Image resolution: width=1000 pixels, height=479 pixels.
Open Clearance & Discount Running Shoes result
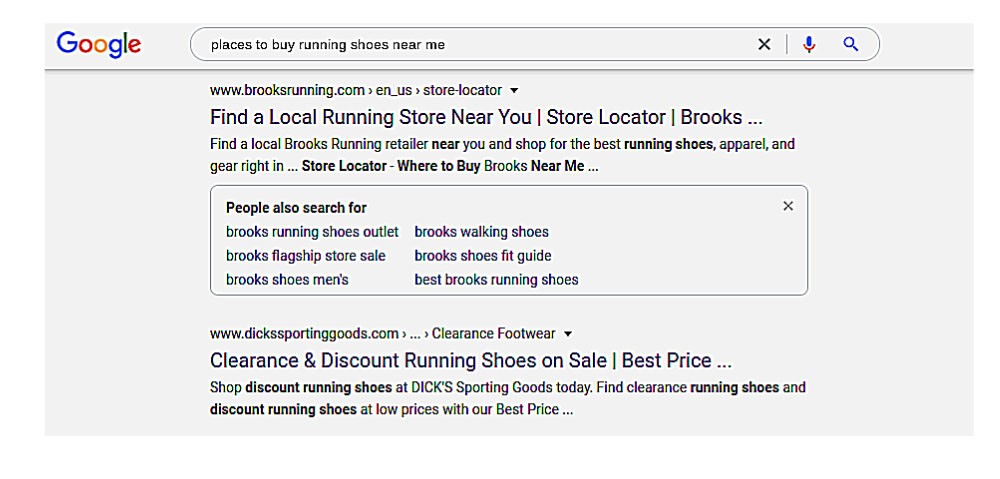click(x=470, y=360)
